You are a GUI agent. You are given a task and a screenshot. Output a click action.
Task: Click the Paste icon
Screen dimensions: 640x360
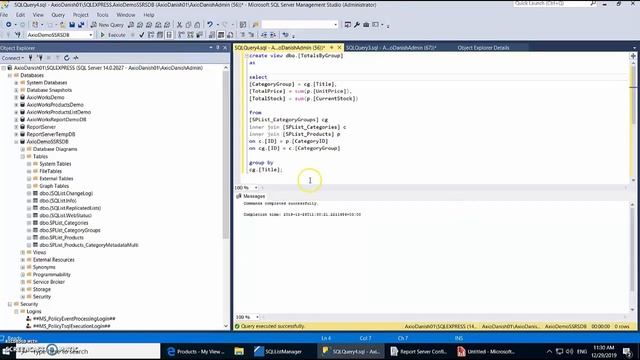(x=197, y=24)
